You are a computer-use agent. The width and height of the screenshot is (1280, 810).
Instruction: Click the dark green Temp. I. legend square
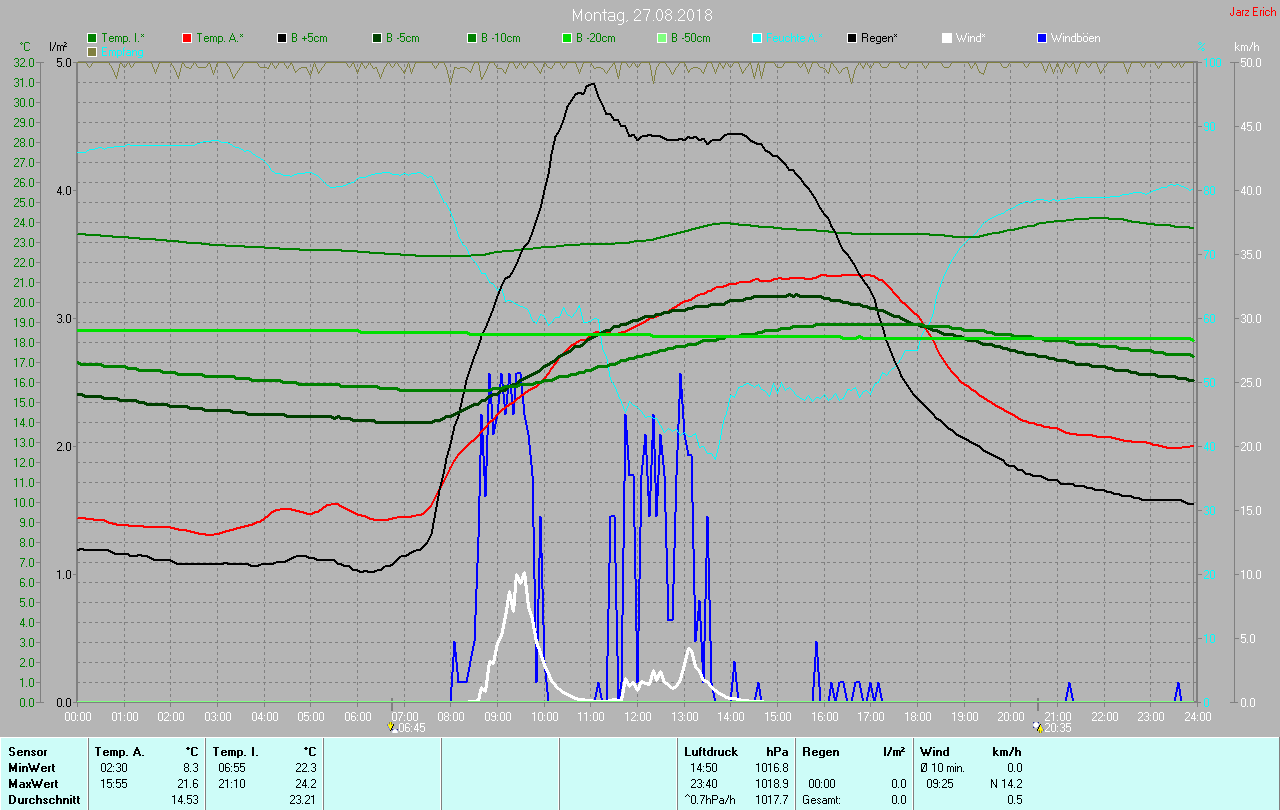coord(93,38)
